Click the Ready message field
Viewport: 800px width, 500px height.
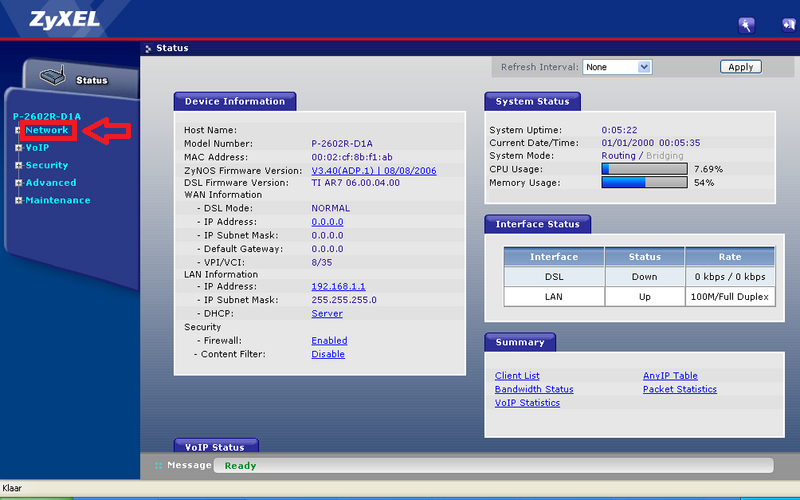493,465
